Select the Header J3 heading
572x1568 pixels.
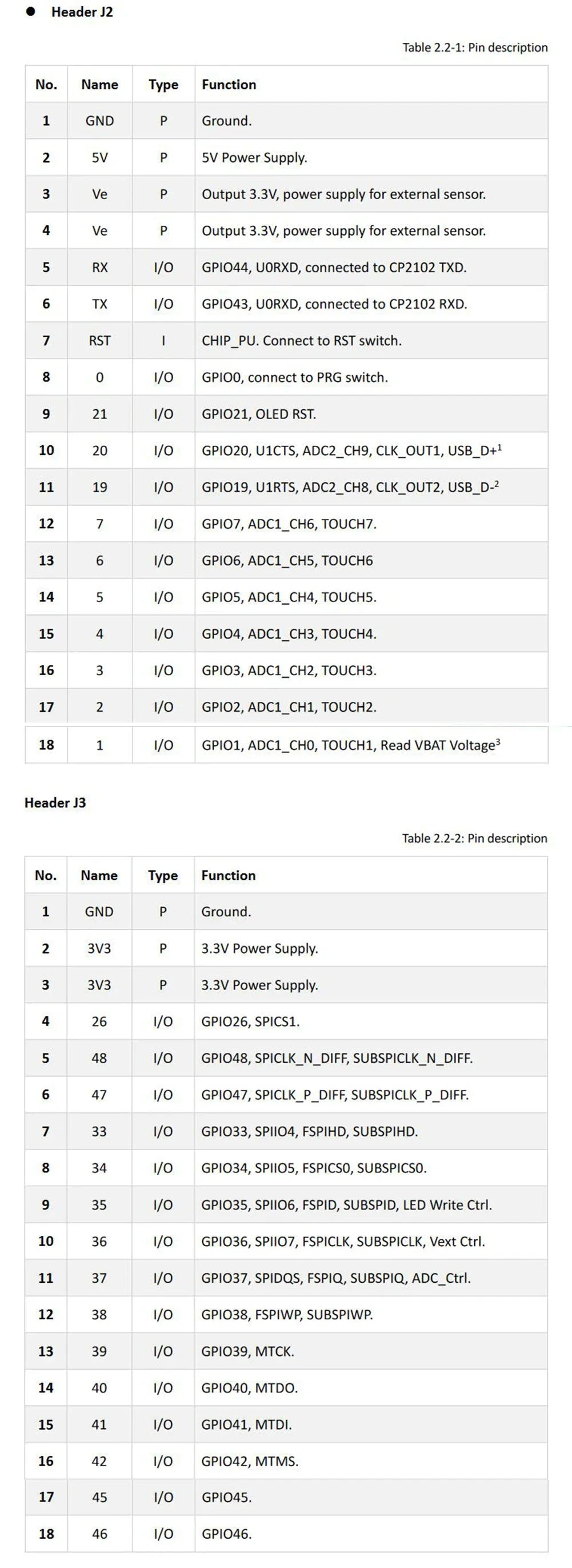(x=55, y=803)
